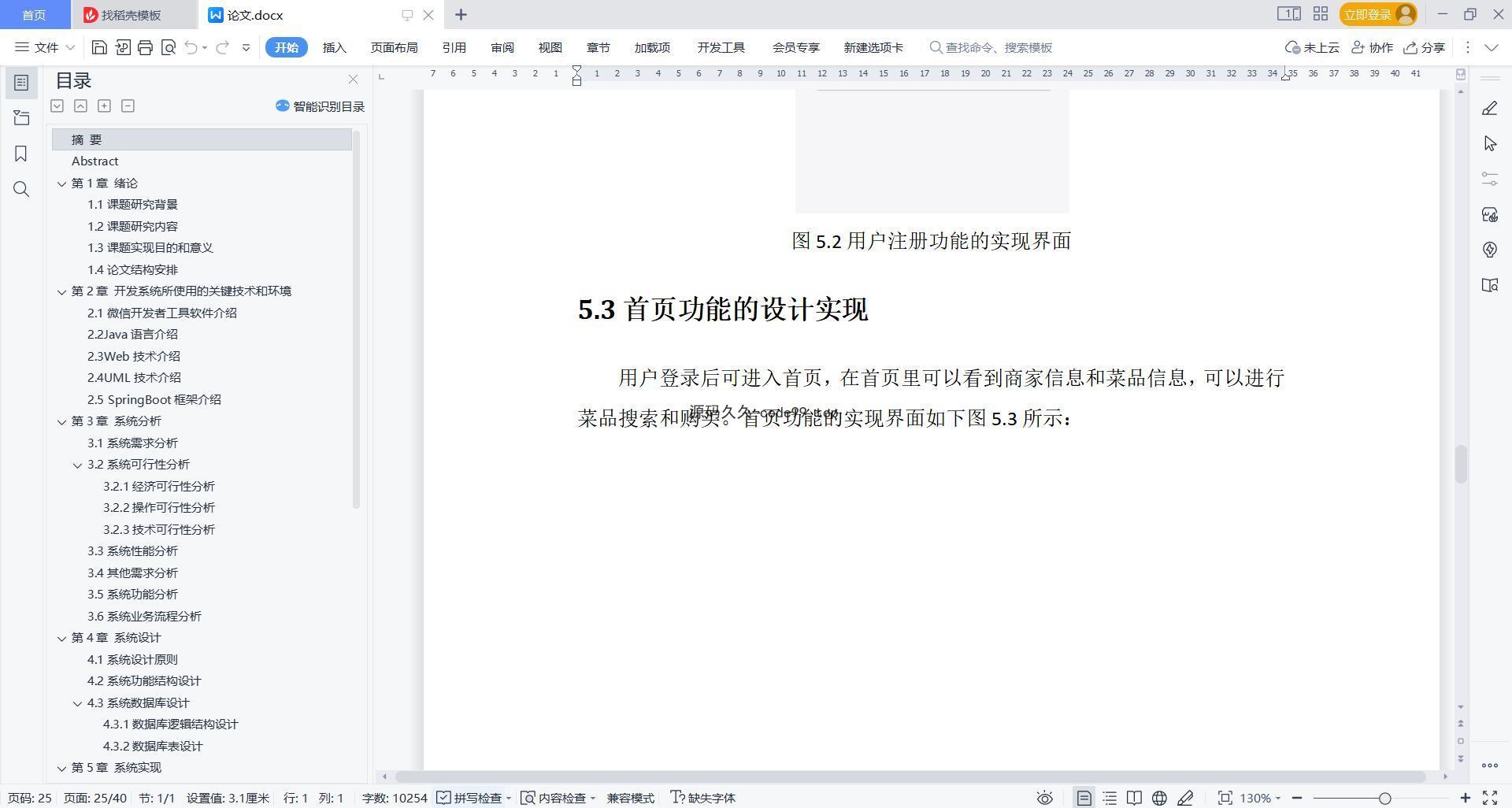Jump to 4.3.2 数据库表设计 in outline
The width and height of the screenshot is (1512, 808).
pyautogui.click(x=153, y=747)
